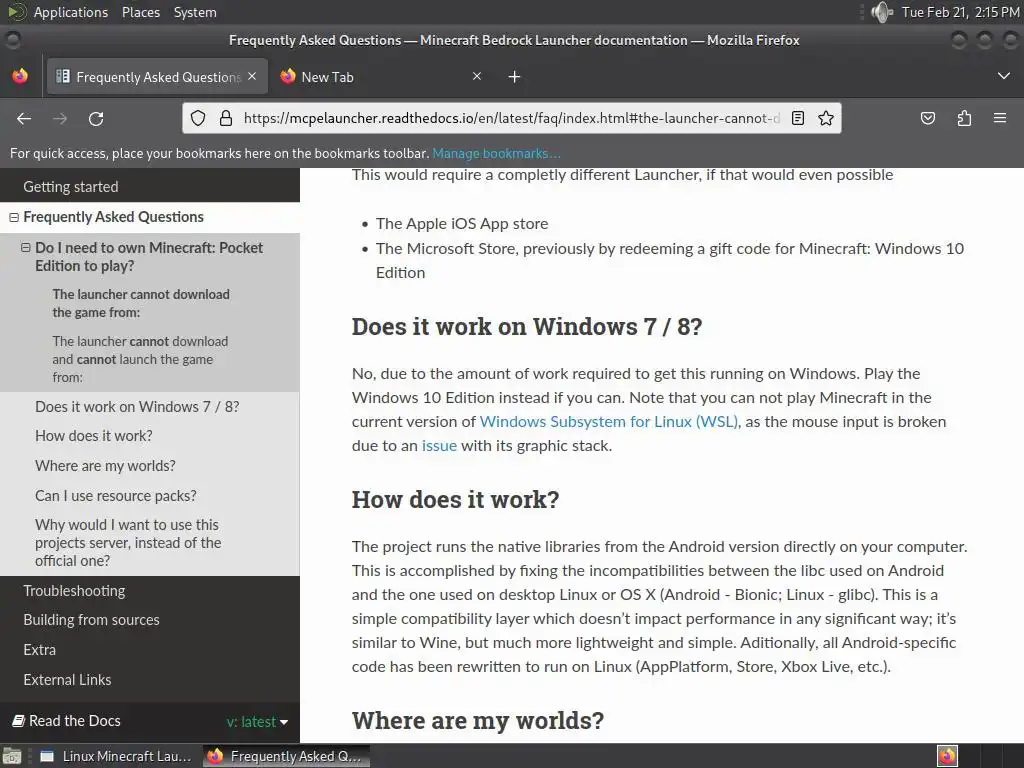
Task: Follow the 'issue' link
Action: click(439, 446)
